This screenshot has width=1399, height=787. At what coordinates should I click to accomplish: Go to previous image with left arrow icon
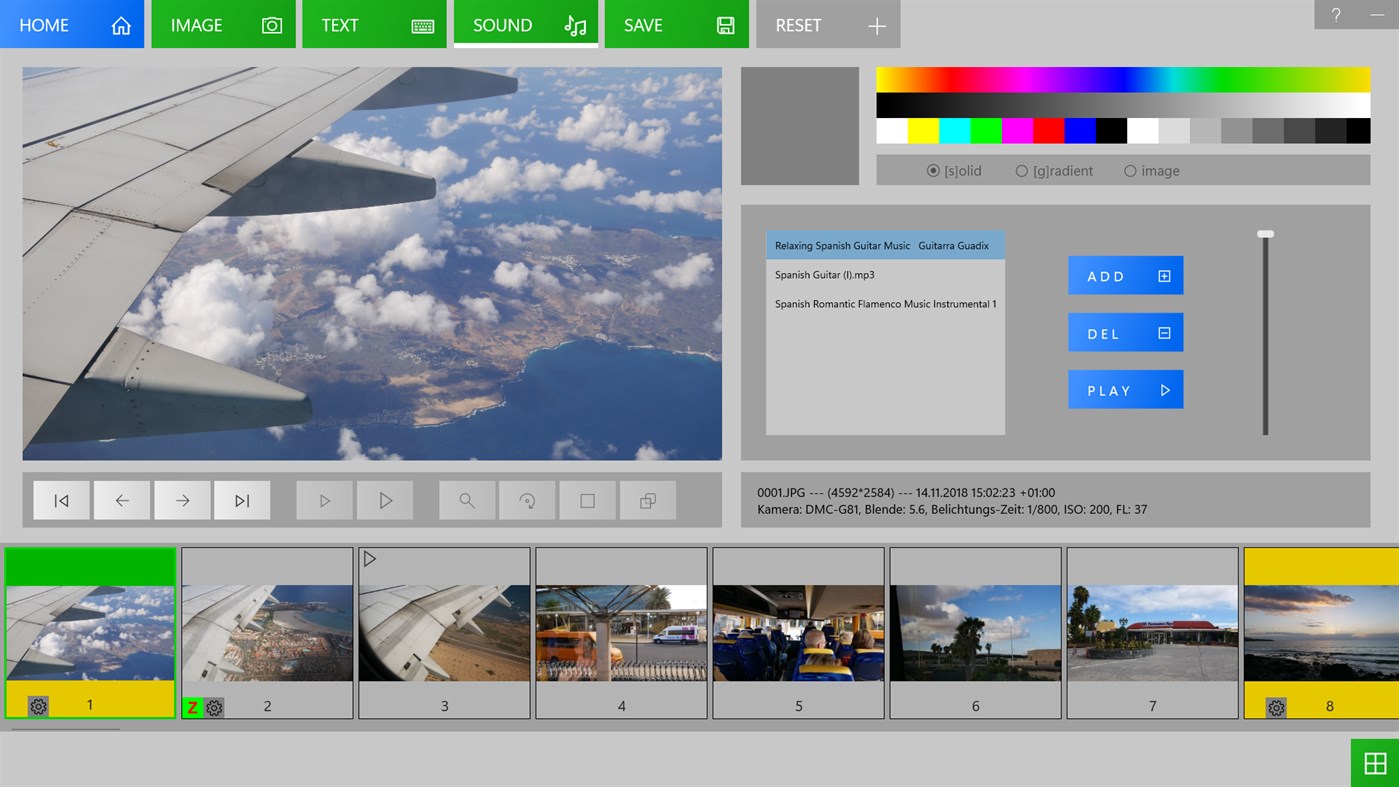pyautogui.click(x=121, y=499)
